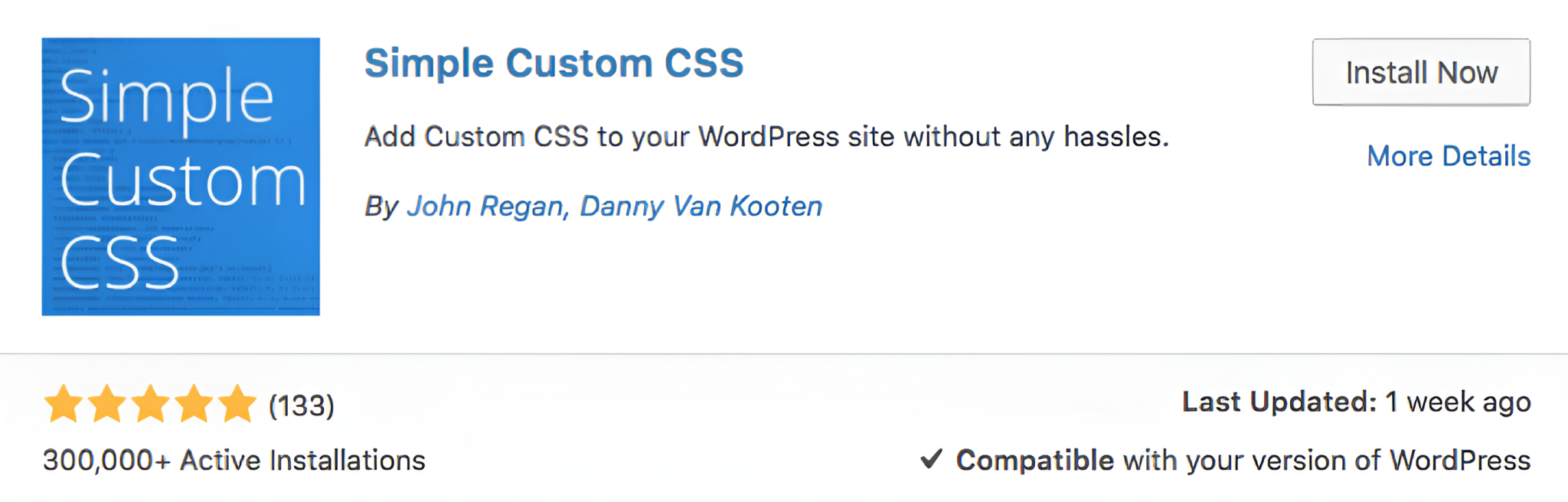The image size is (1568, 502).
Task: Open the More Details link
Action: click(1448, 156)
